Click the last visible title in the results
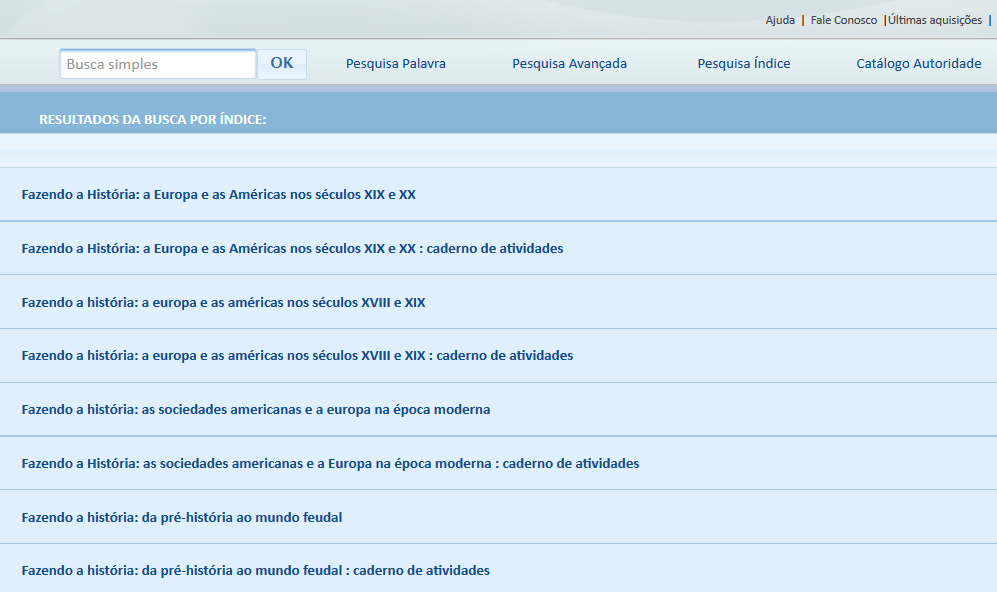This screenshot has height=592, width=997. 255,571
